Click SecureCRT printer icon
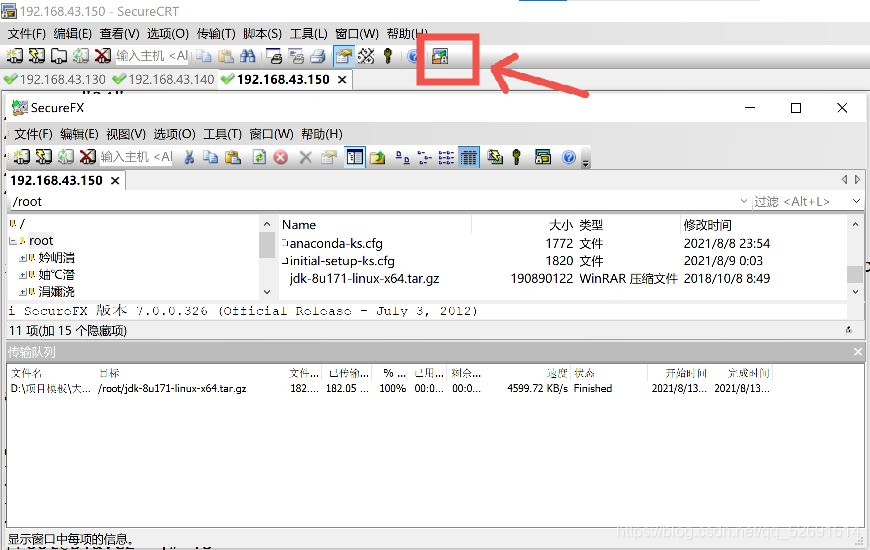Viewport: 870px width, 550px height. click(318, 55)
